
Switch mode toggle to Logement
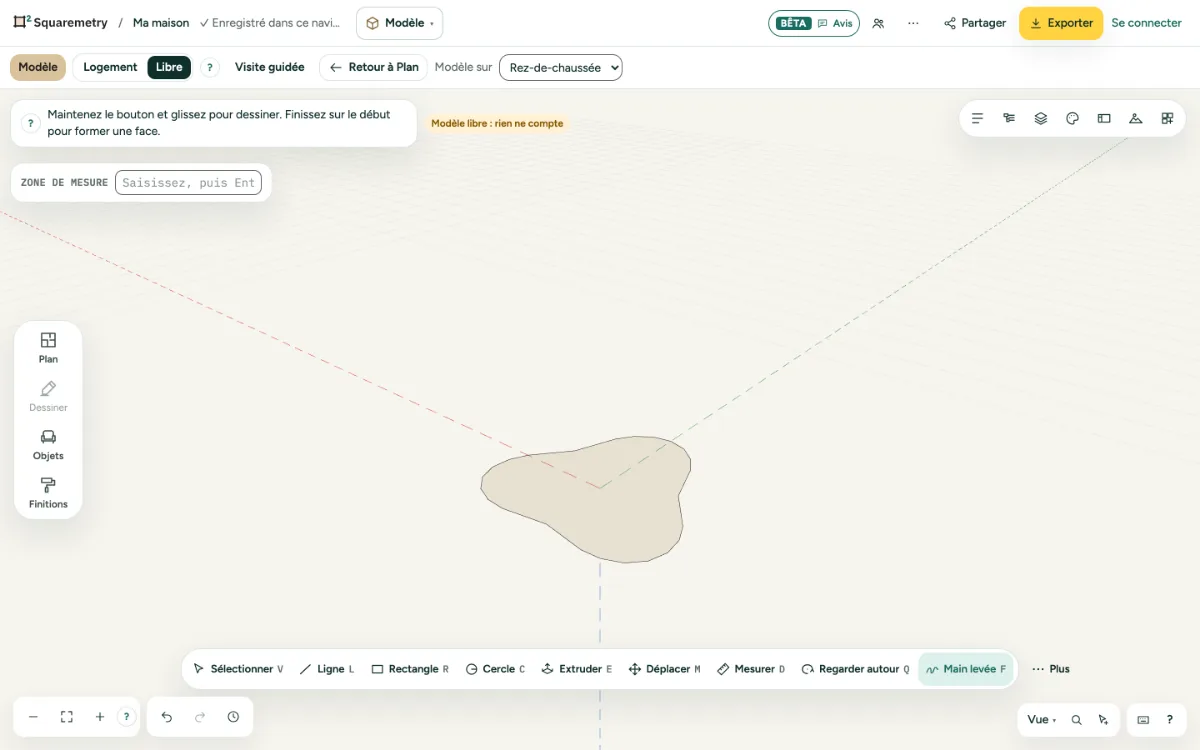coord(110,67)
